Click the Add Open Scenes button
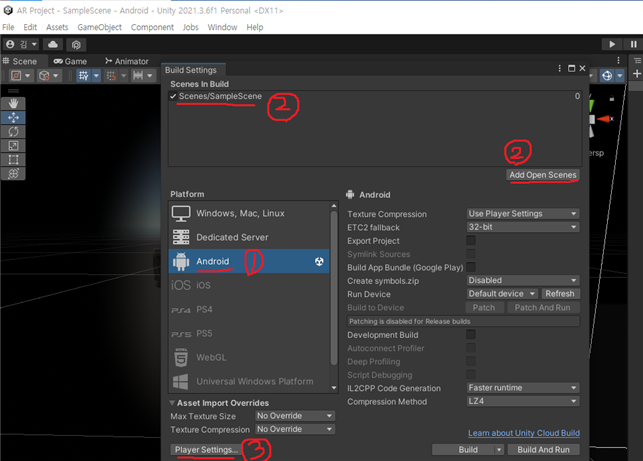 [543, 175]
